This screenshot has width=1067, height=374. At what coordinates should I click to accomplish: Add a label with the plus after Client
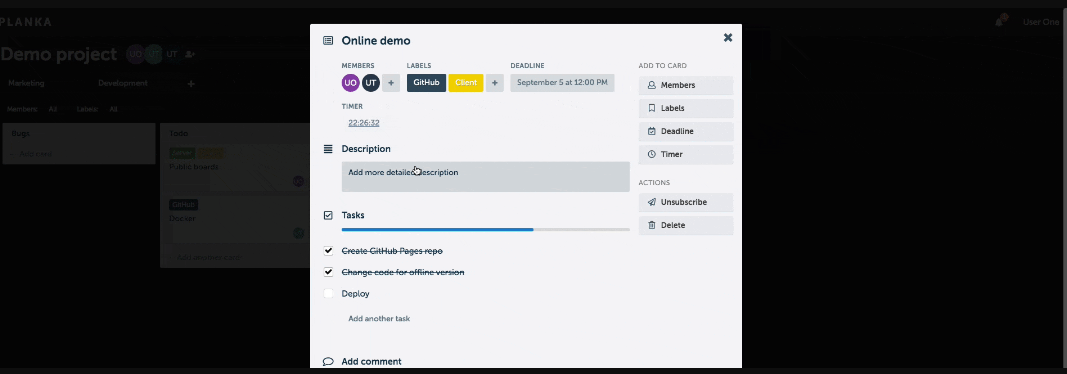[x=495, y=83]
